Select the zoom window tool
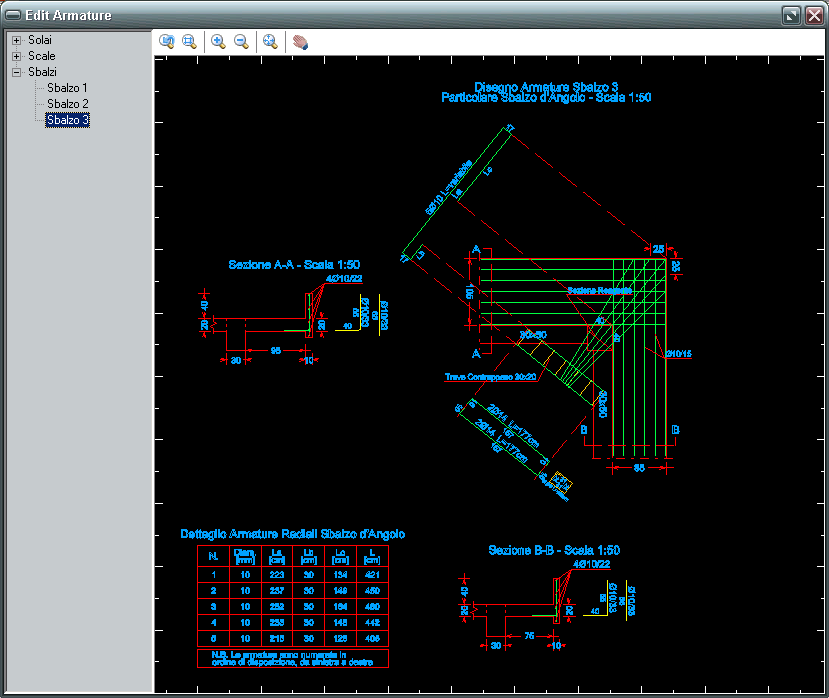The image size is (829, 698). click(x=189, y=41)
